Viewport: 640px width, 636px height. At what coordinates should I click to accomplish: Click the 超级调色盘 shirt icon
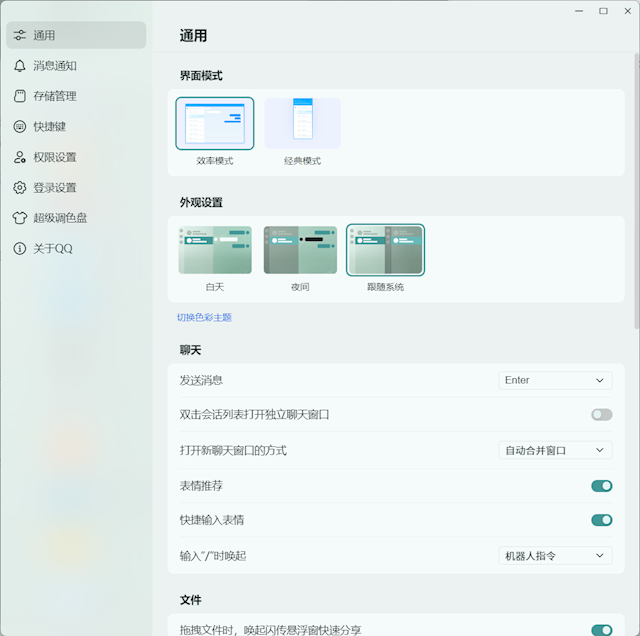(x=20, y=218)
